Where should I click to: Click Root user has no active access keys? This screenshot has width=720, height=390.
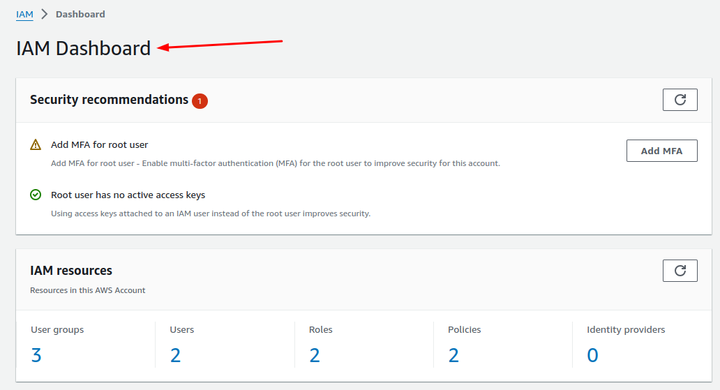tap(128, 195)
